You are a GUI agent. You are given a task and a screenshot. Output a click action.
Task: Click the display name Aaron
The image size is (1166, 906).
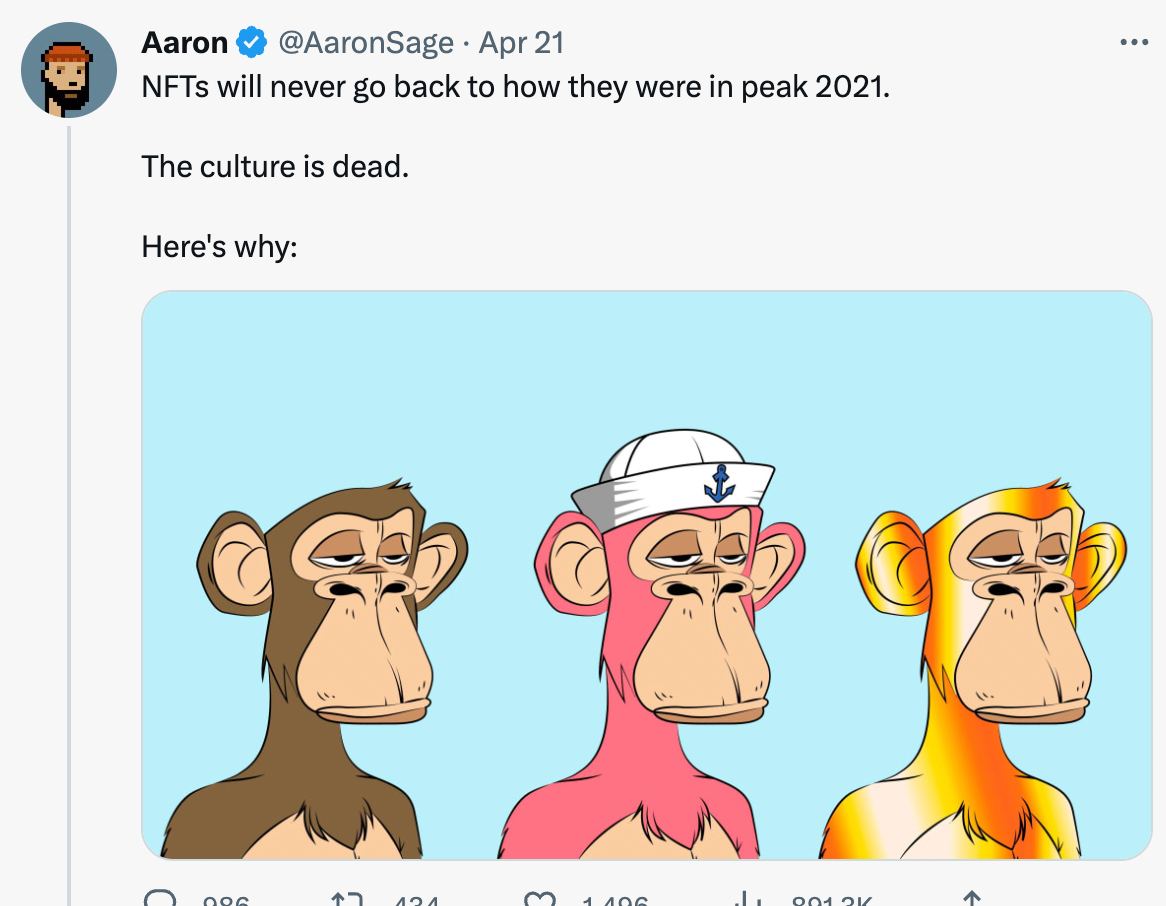coord(184,42)
